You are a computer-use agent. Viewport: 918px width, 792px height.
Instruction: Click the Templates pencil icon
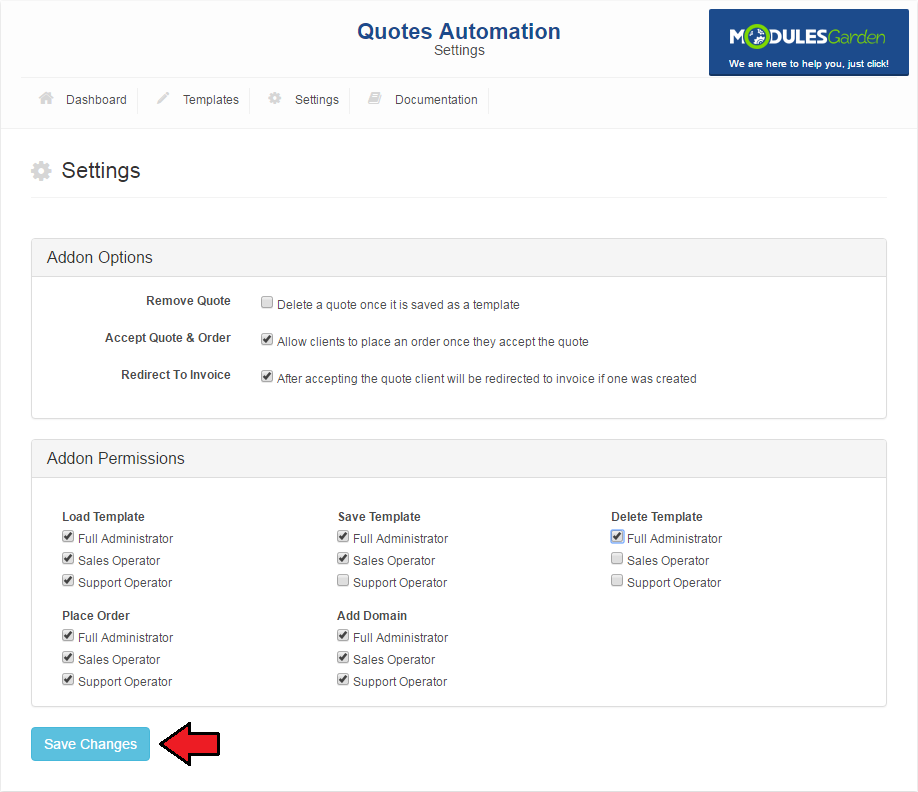pos(163,98)
